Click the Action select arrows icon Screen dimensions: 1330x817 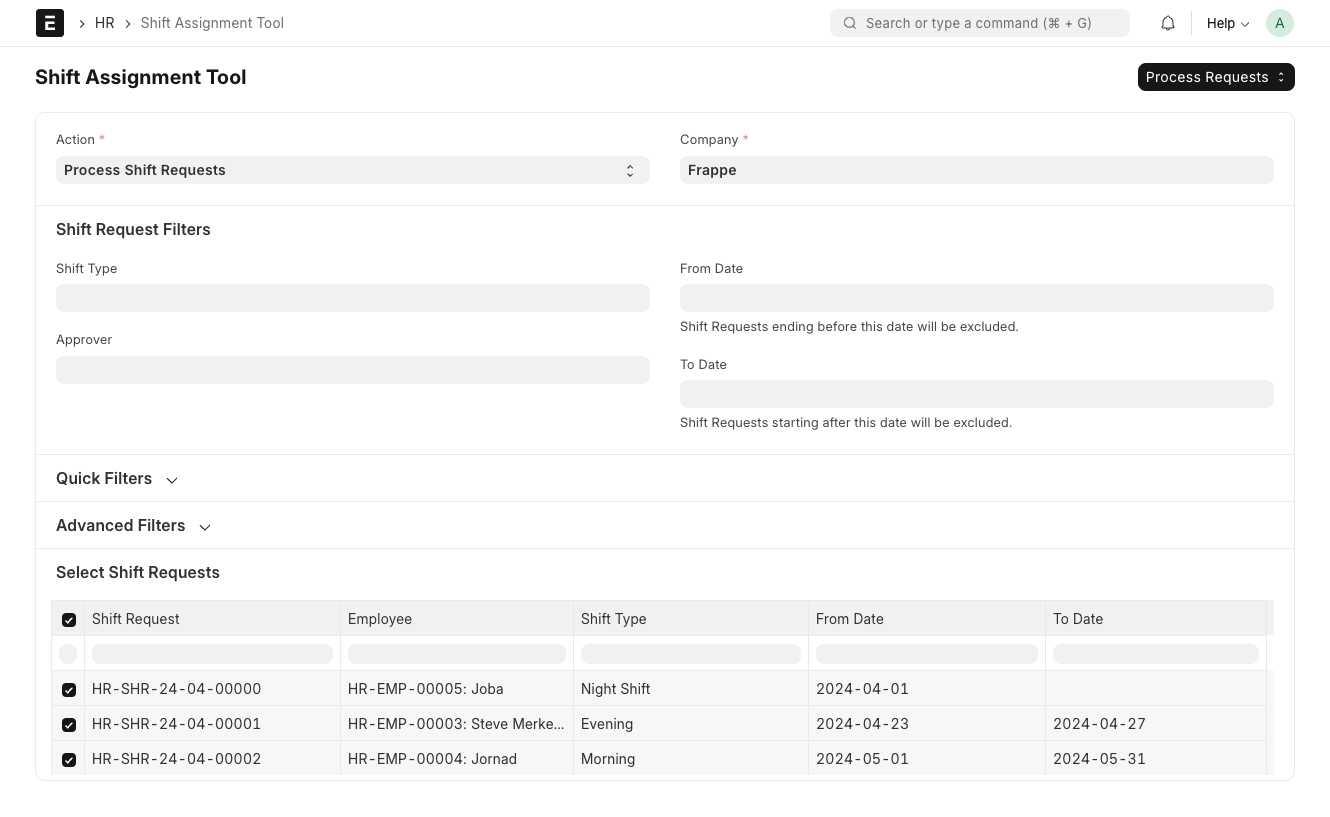tap(630, 171)
